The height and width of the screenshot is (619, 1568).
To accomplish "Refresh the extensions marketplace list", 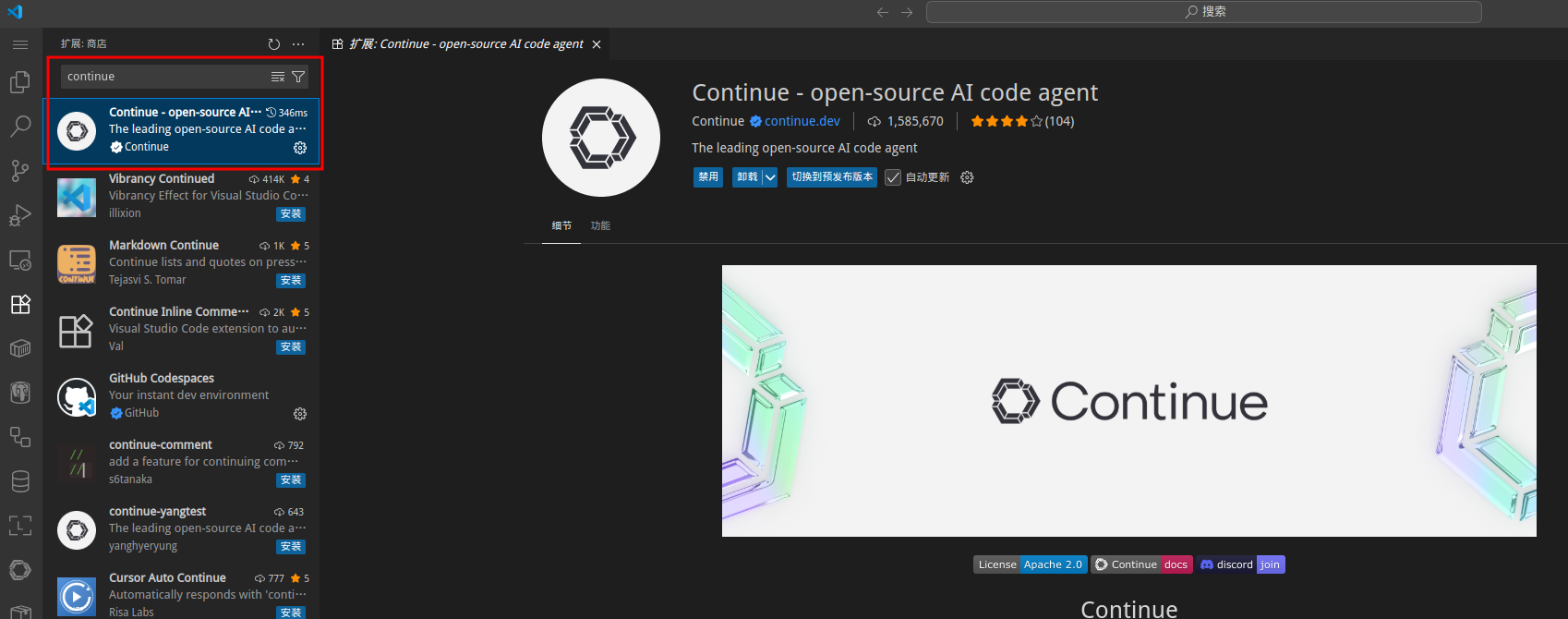I will pos(274,44).
